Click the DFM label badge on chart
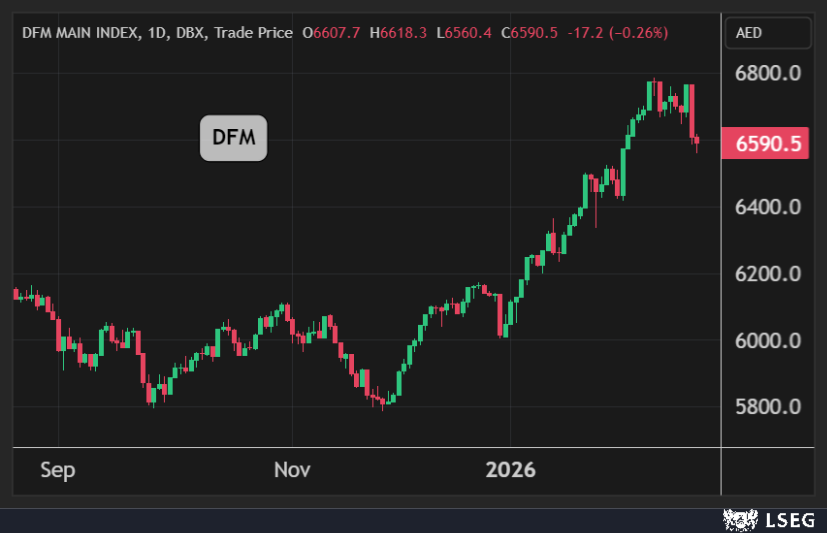827x533 pixels. [233, 139]
